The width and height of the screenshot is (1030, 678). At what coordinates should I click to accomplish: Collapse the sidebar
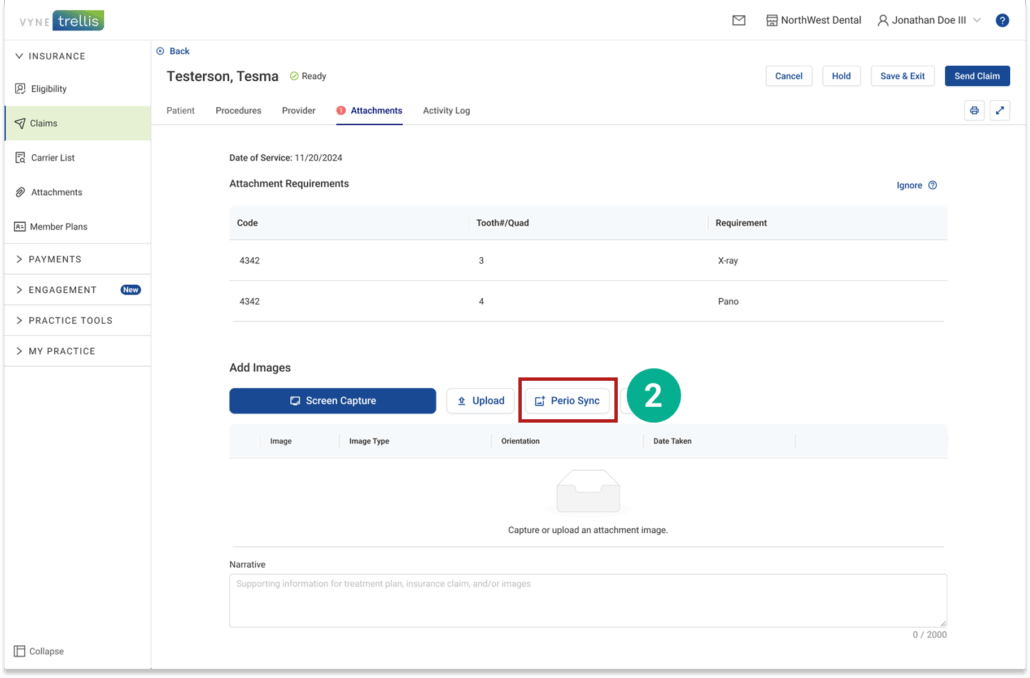point(40,651)
